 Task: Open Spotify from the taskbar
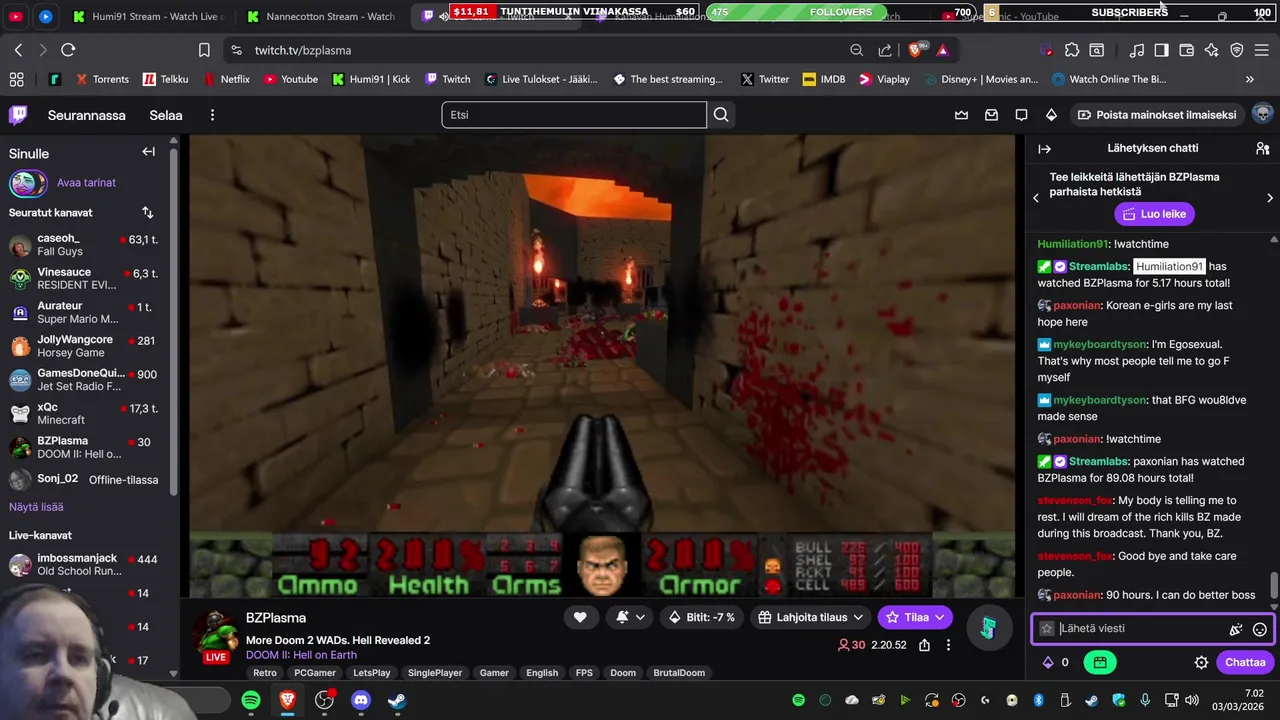point(251,700)
